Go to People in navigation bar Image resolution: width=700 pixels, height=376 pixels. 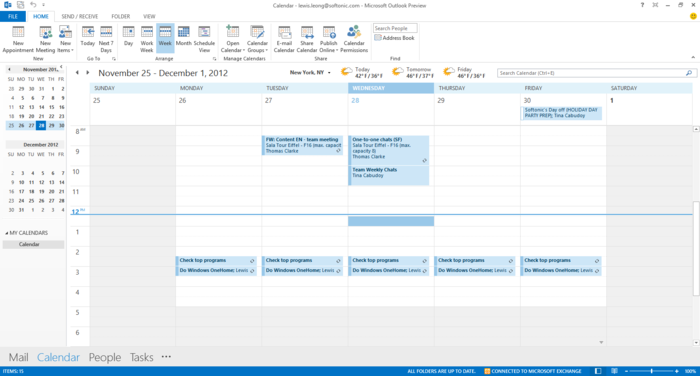pos(104,357)
